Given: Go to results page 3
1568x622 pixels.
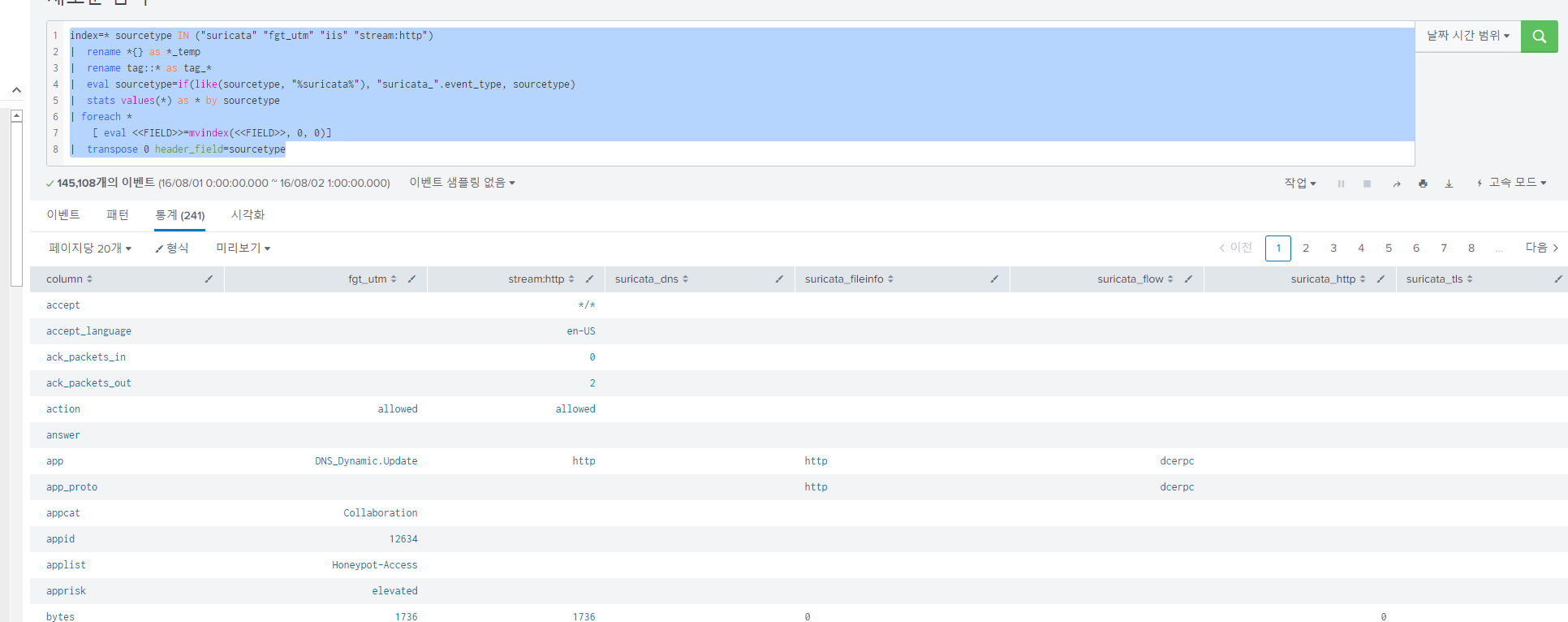Looking at the screenshot, I should [1333, 248].
